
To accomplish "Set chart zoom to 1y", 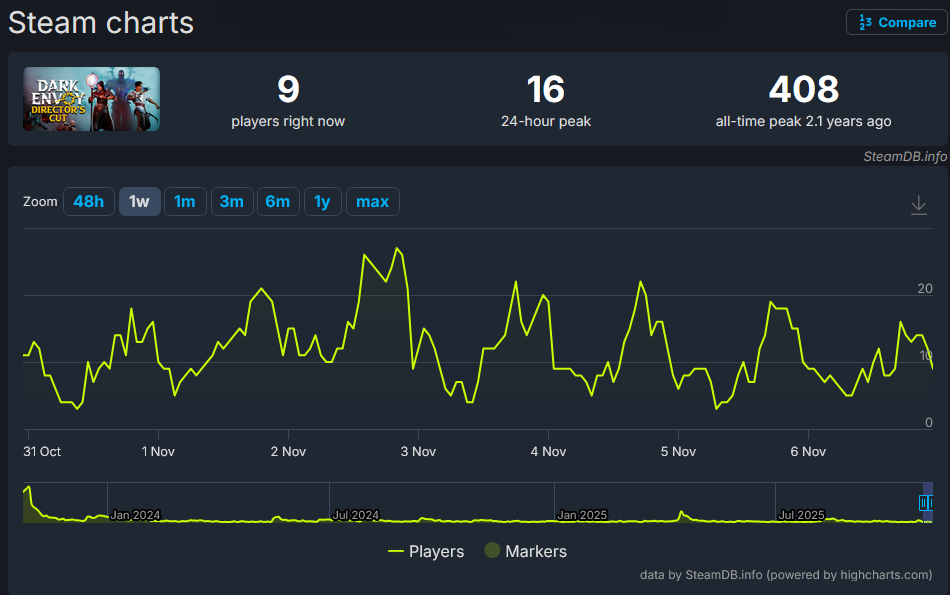I will coord(322,201).
